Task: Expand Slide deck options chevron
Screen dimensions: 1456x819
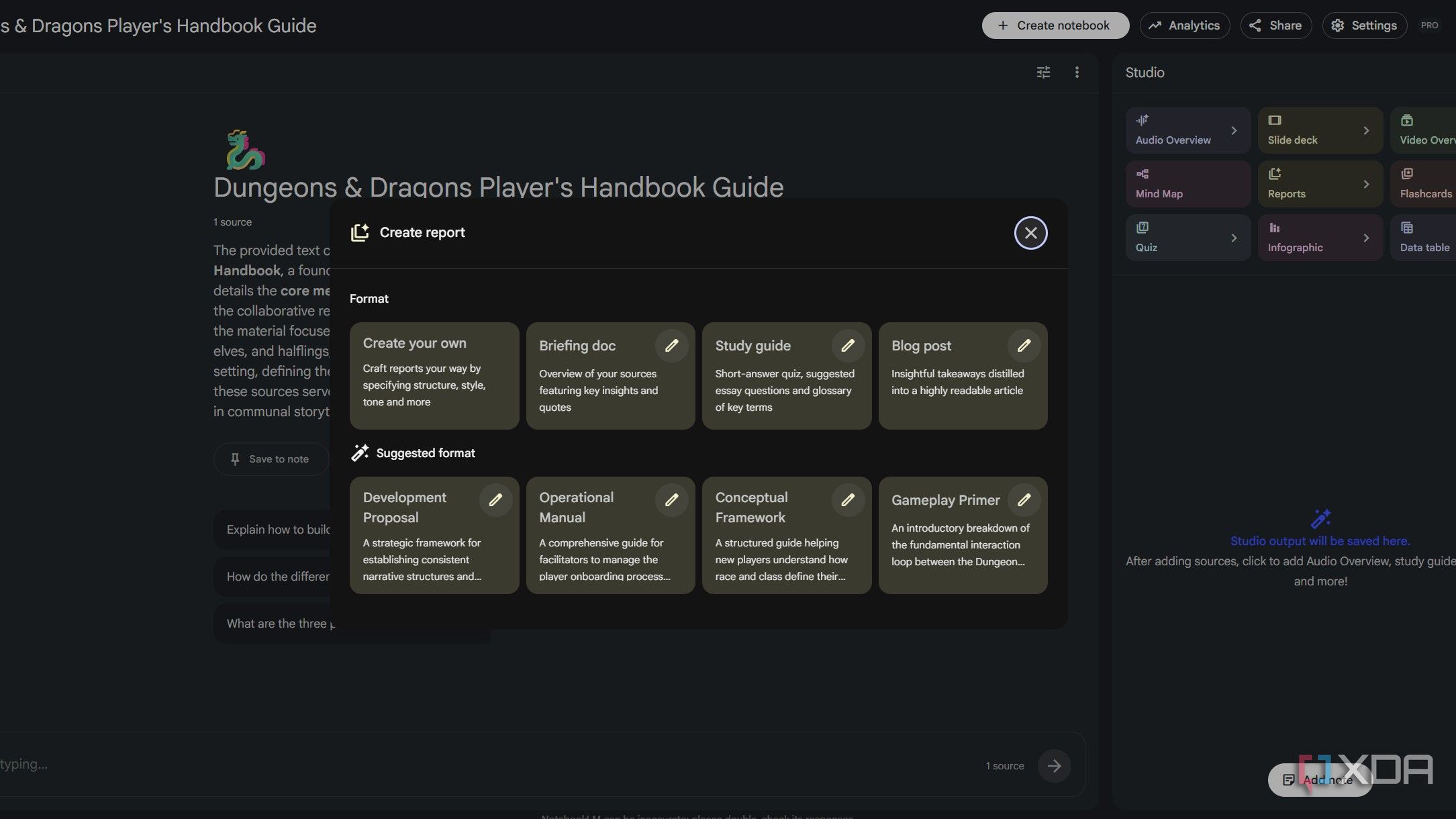Action: 1366,130
